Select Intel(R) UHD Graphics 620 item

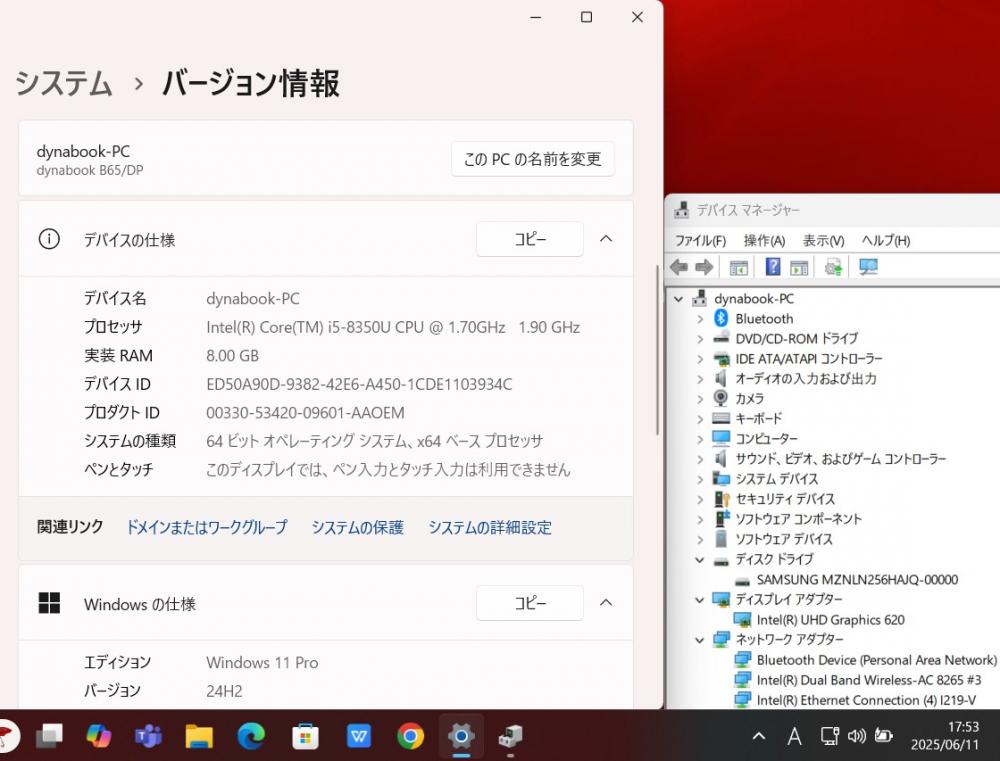tap(830, 619)
